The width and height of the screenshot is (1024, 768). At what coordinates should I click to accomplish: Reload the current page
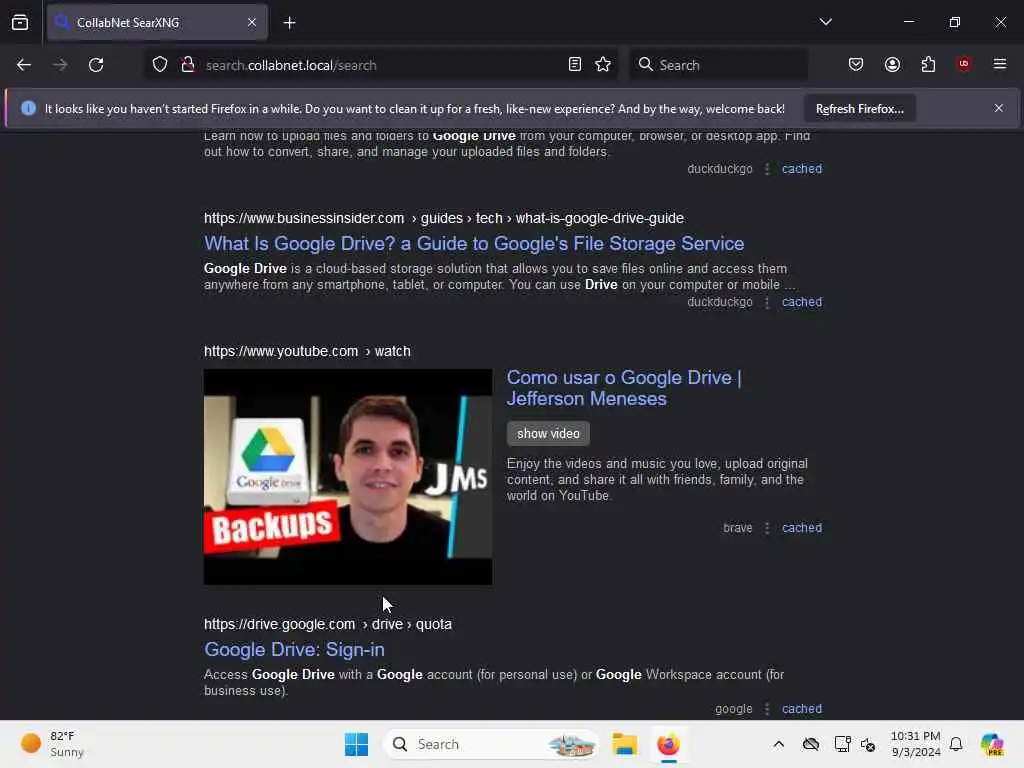click(x=96, y=65)
